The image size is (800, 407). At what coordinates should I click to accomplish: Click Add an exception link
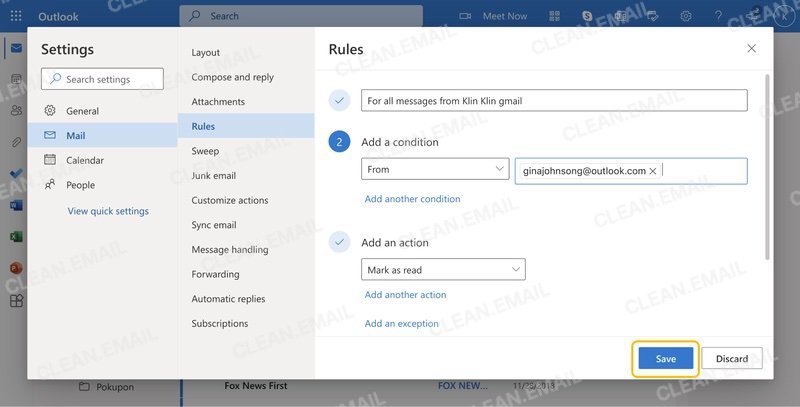point(401,324)
